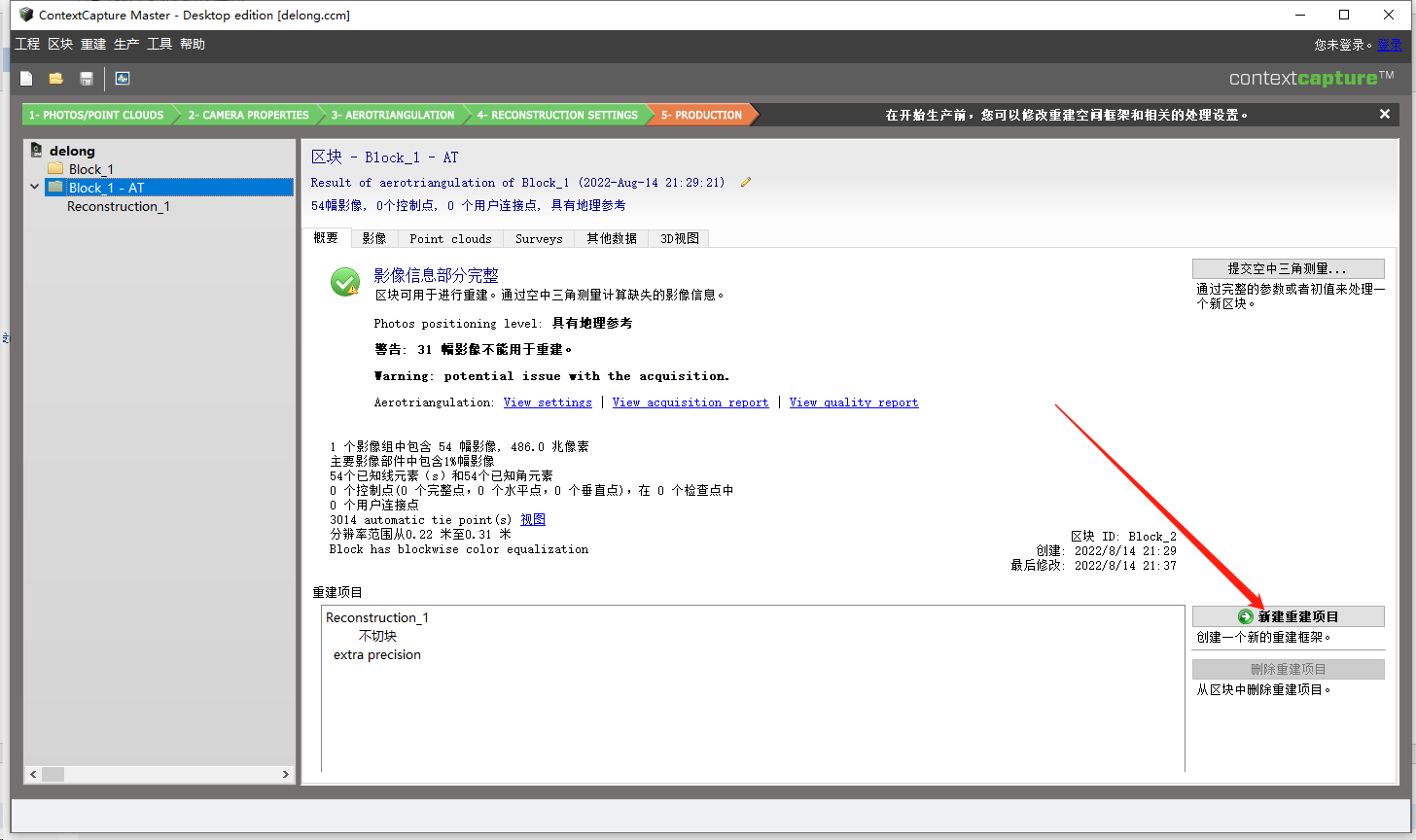Select Block_1 - AT in the tree
Image resolution: width=1416 pixels, height=840 pixels.
(106, 188)
